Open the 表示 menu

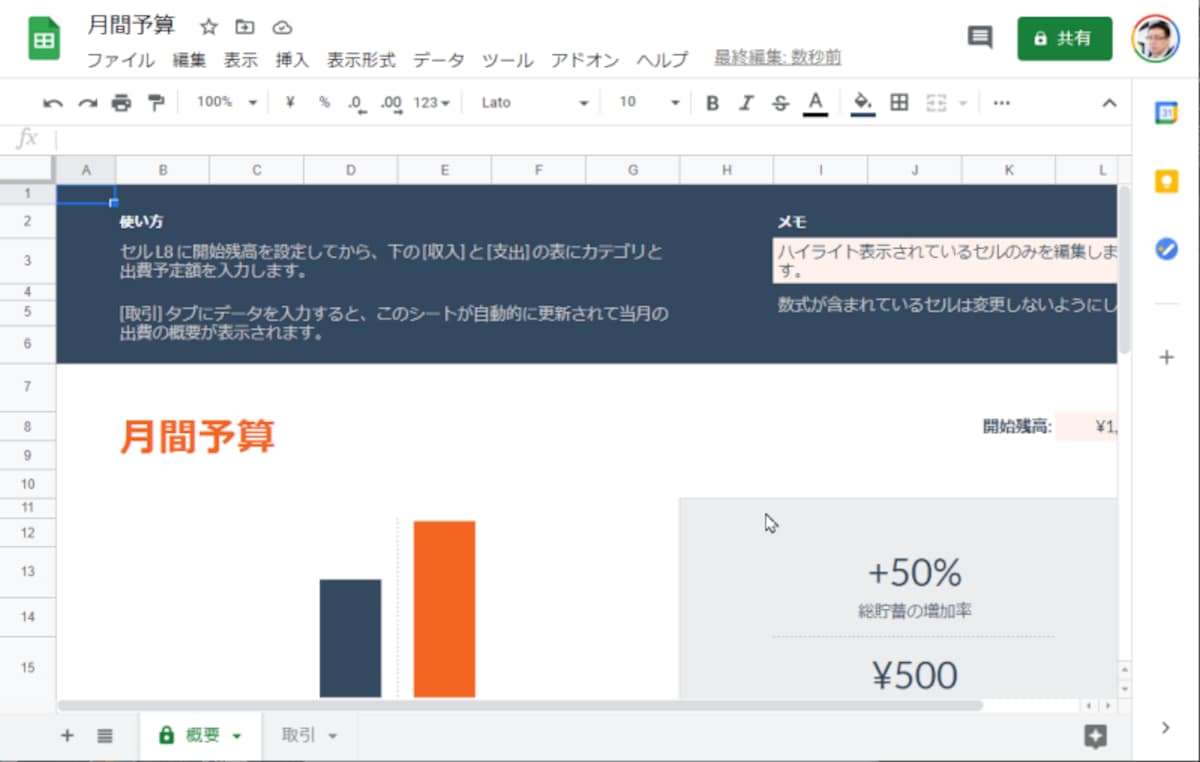[240, 60]
